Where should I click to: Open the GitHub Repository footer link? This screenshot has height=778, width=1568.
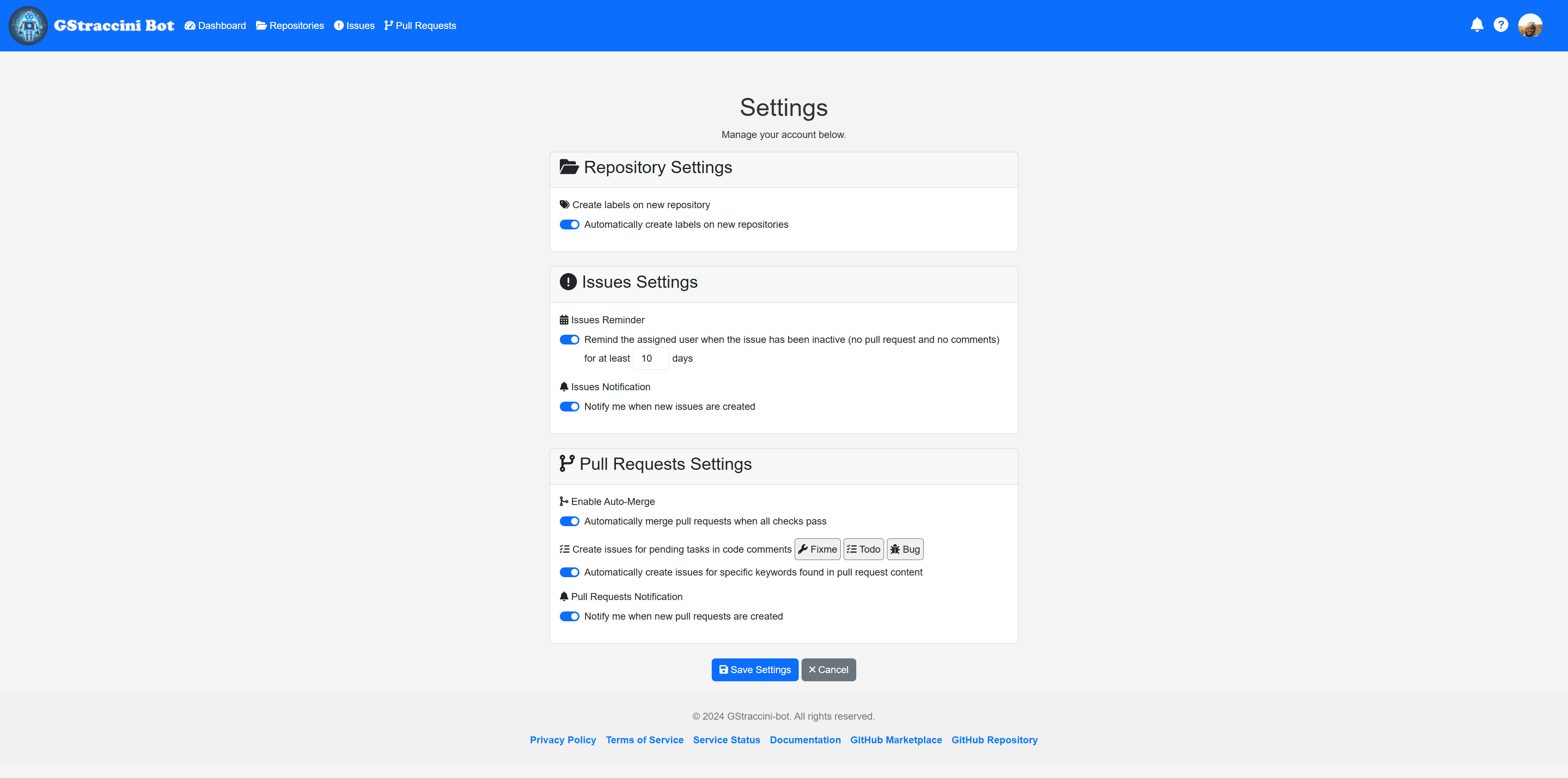click(995, 740)
